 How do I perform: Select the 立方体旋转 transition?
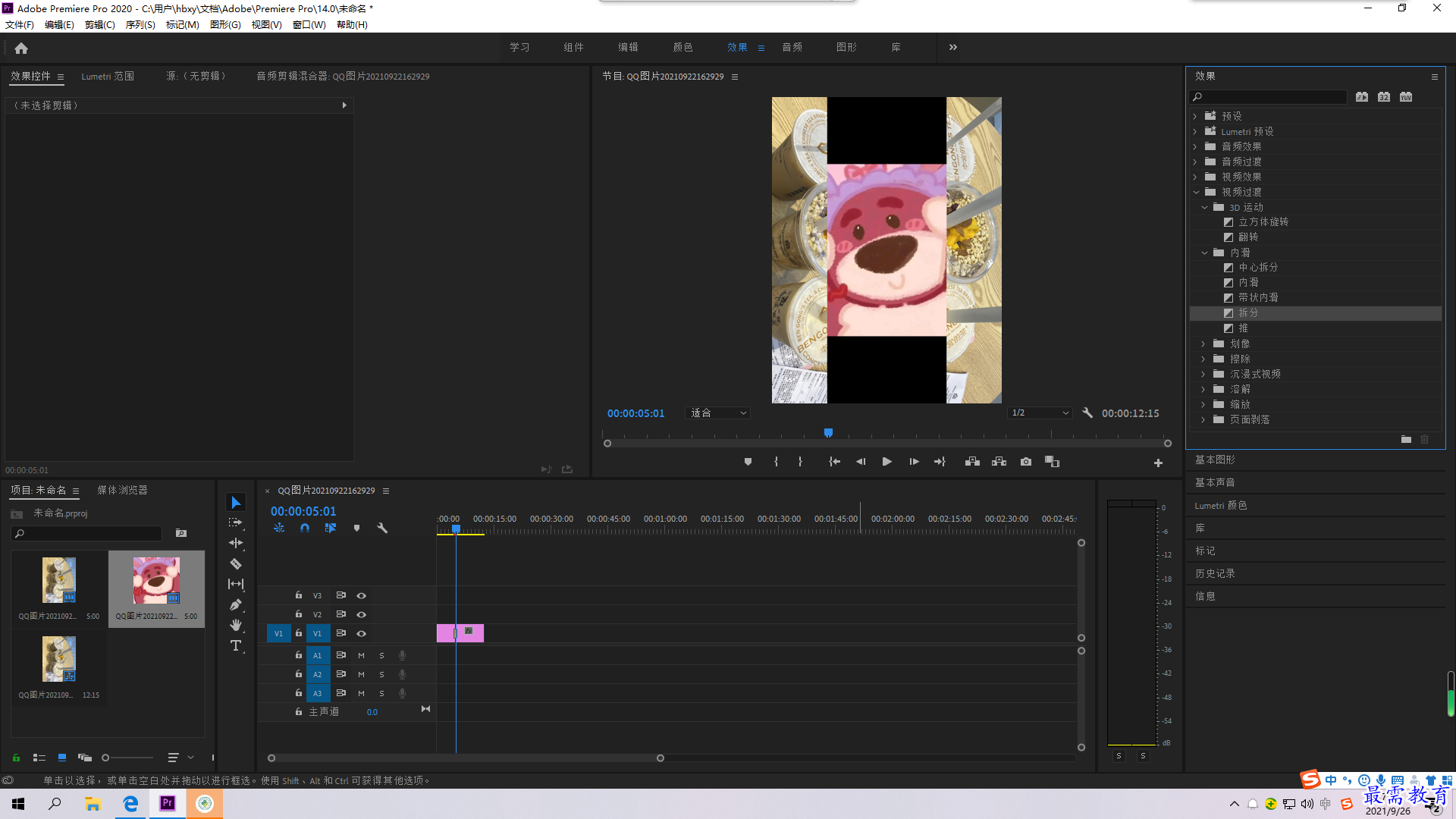[x=1263, y=222]
